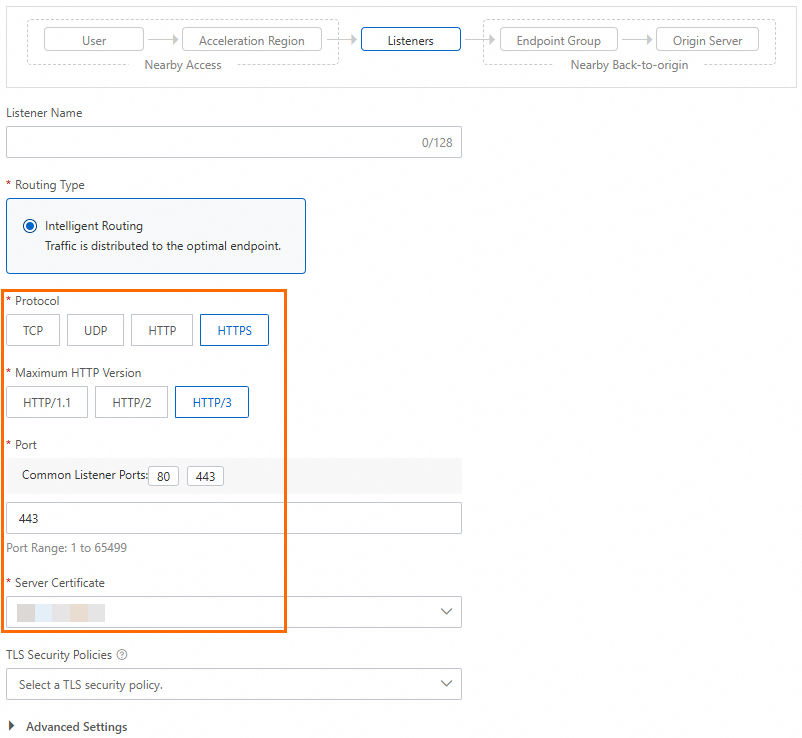The height and width of the screenshot is (738, 802).
Task: Click the 'Nearby Back-to-origin' label
Action: pyautogui.click(x=629, y=65)
